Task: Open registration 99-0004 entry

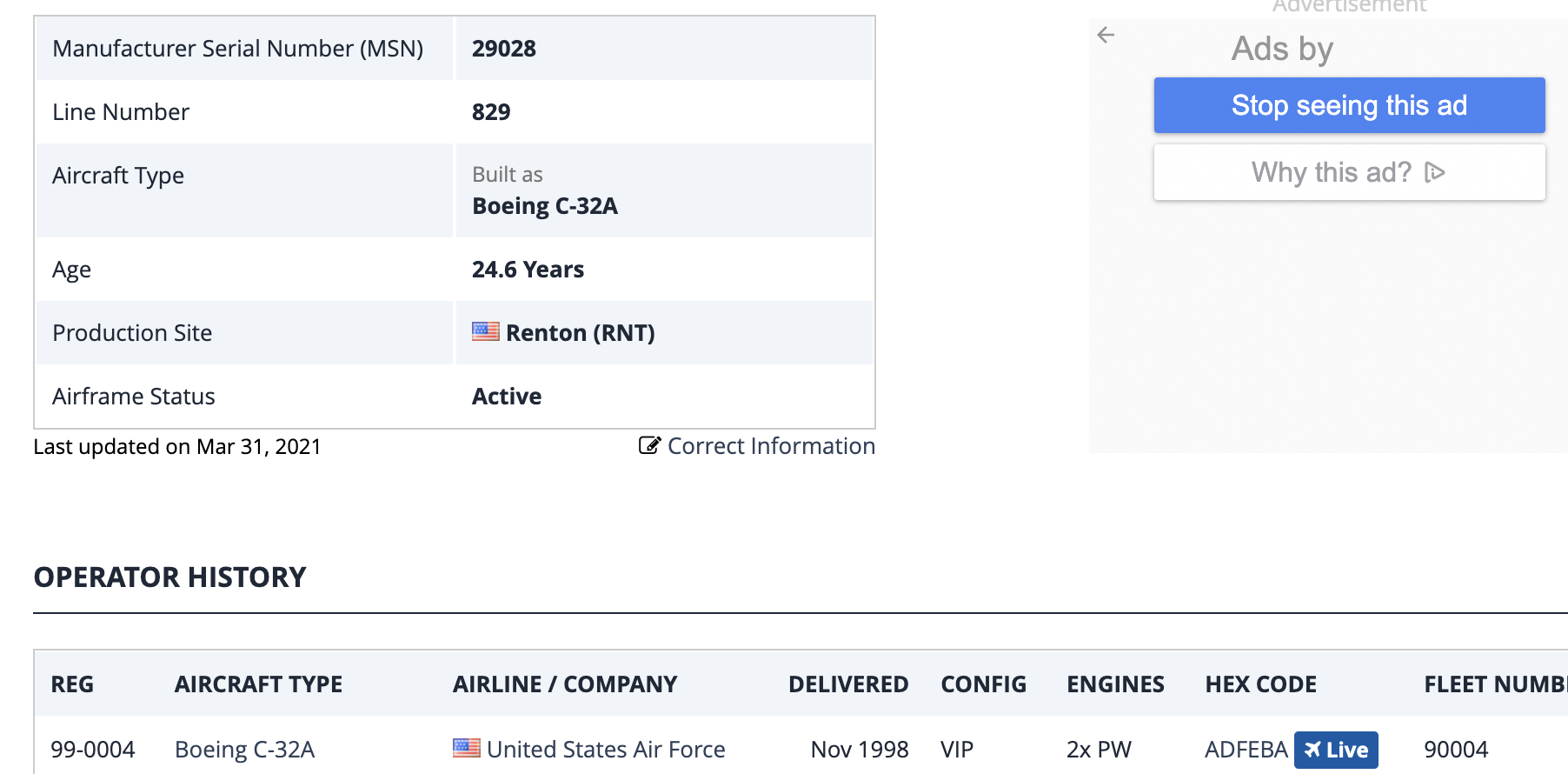Action: click(93, 749)
